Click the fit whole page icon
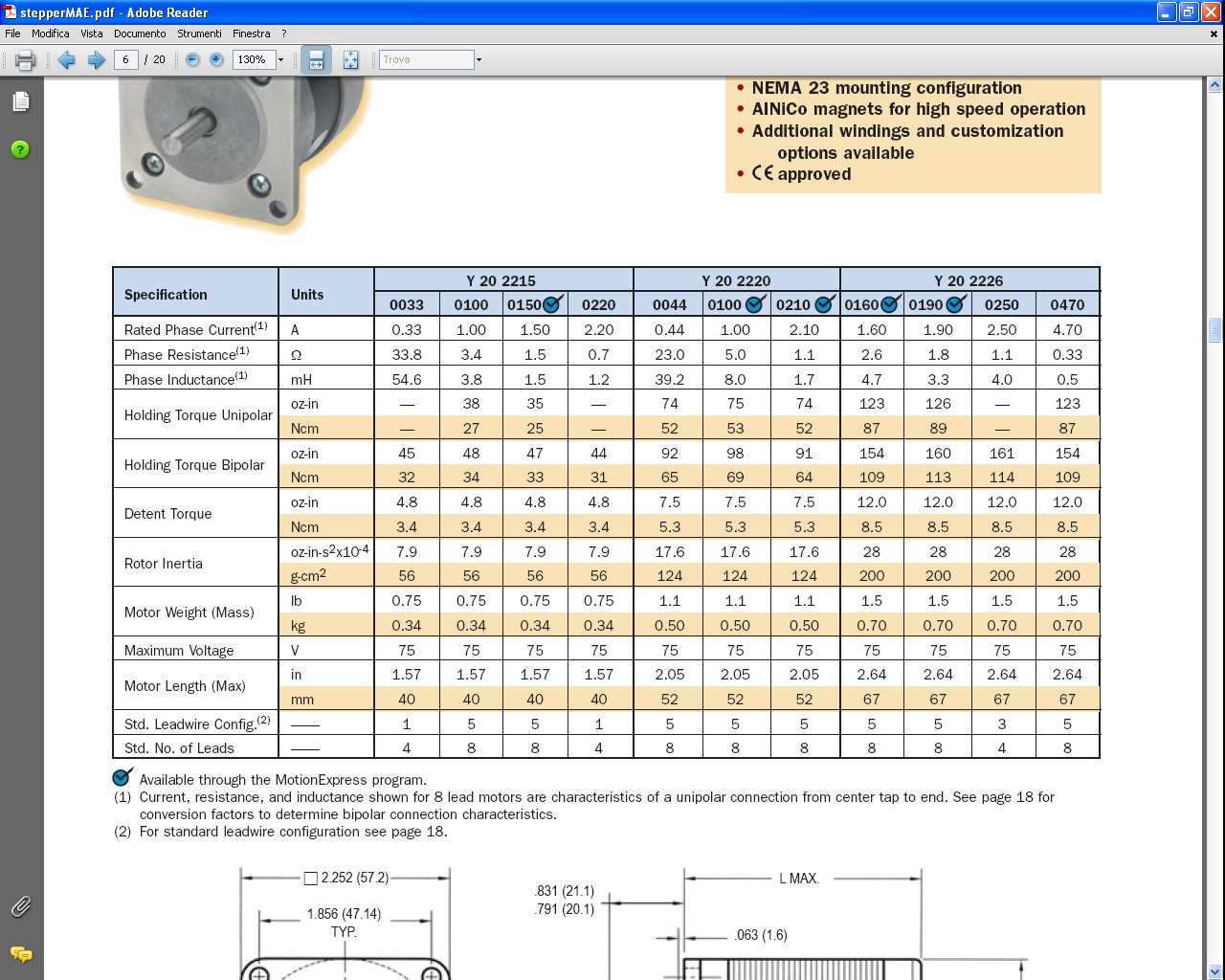This screenshot has width=1225, height=980. pos(350,60)
